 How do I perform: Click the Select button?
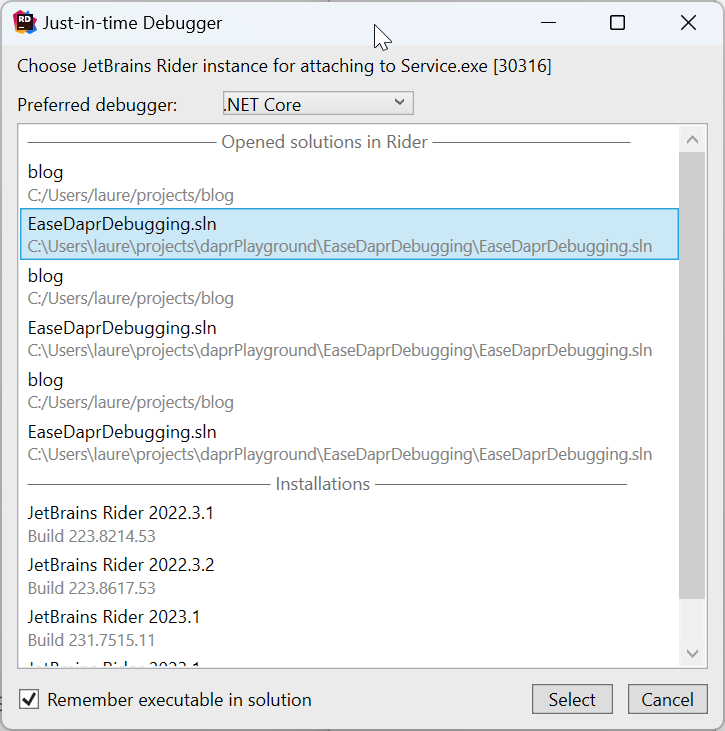pyautogui.click(x=572, y=699)
